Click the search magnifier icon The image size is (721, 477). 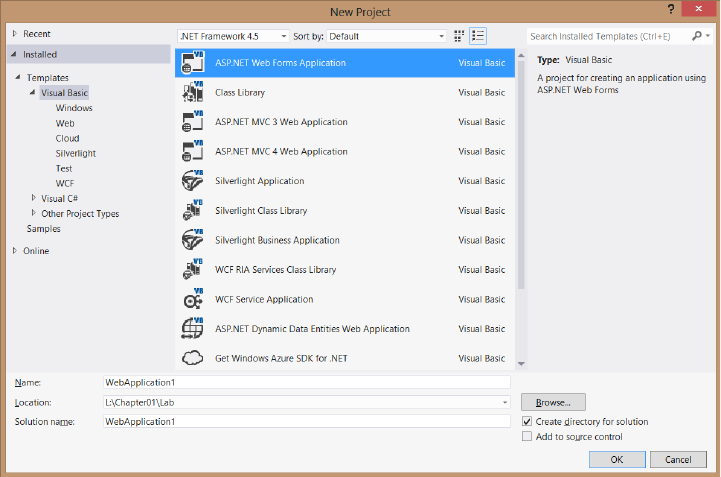(697, 36)
